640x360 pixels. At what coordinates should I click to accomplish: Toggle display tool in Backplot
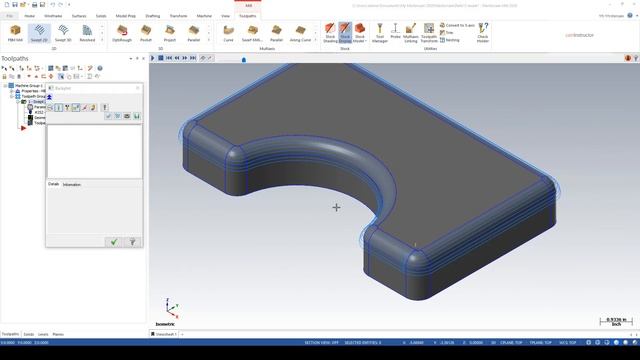(58, 107)
